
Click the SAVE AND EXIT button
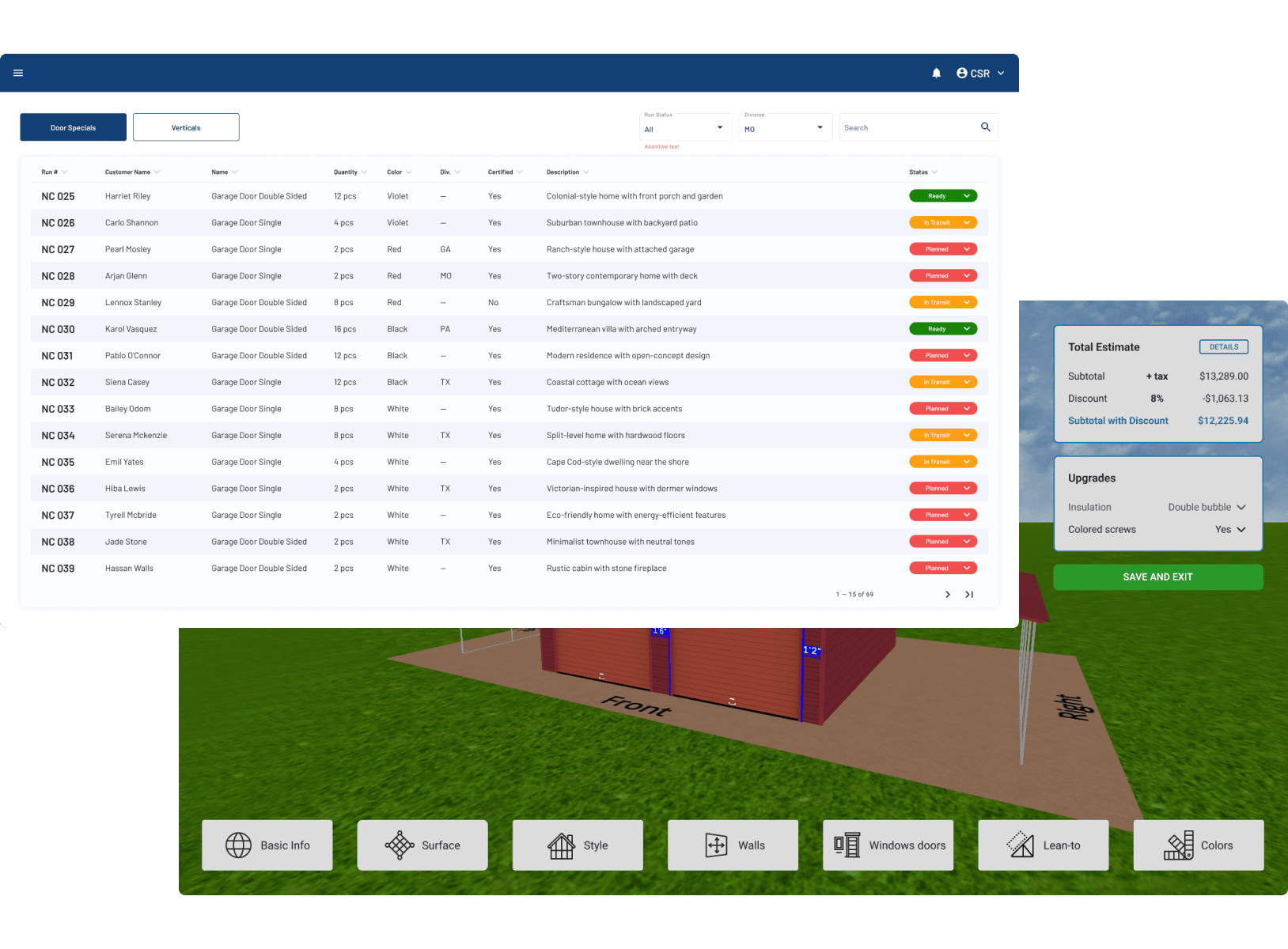click(1157, 577)
